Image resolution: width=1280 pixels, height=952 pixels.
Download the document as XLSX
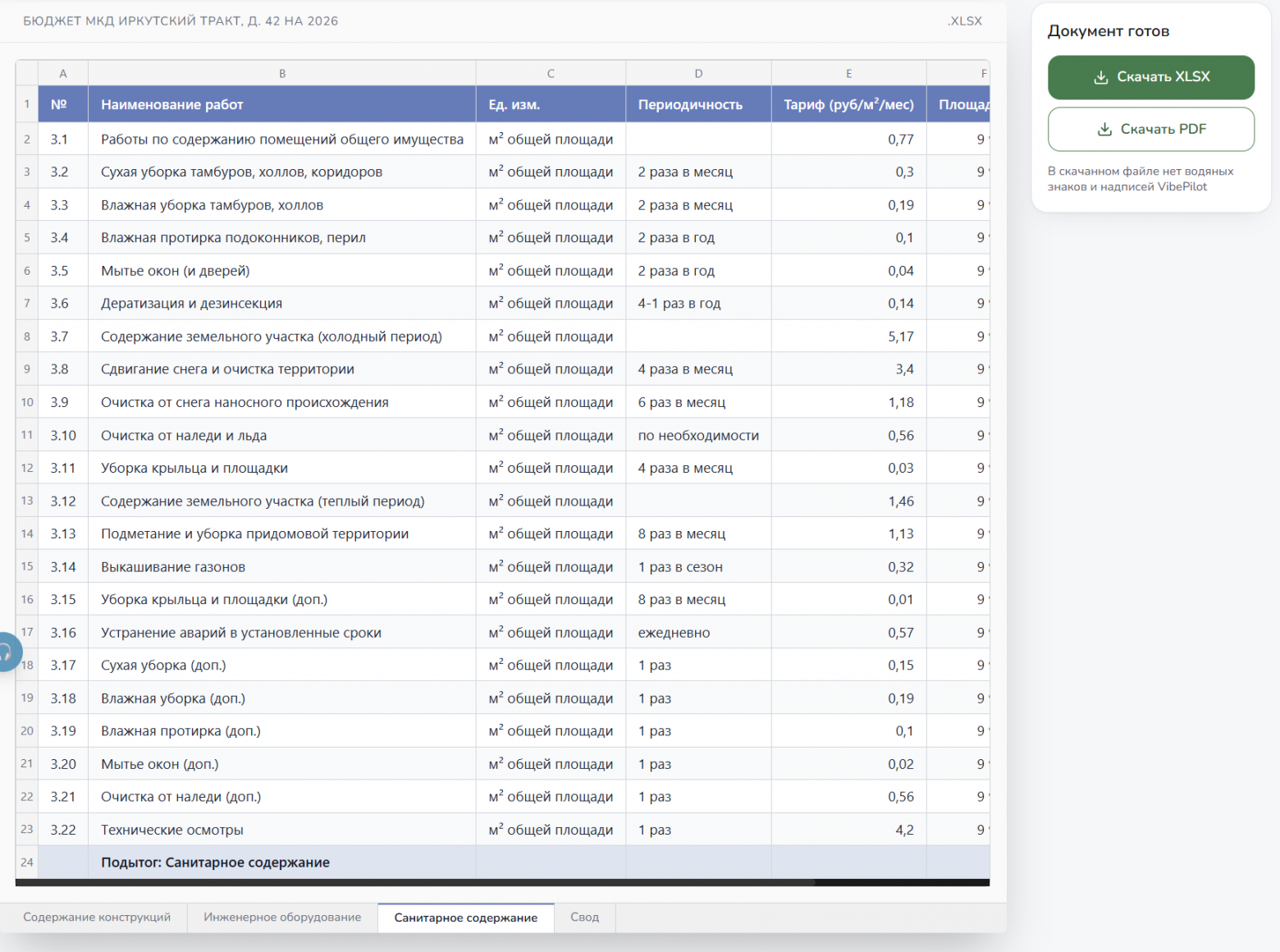(1151, 77)
